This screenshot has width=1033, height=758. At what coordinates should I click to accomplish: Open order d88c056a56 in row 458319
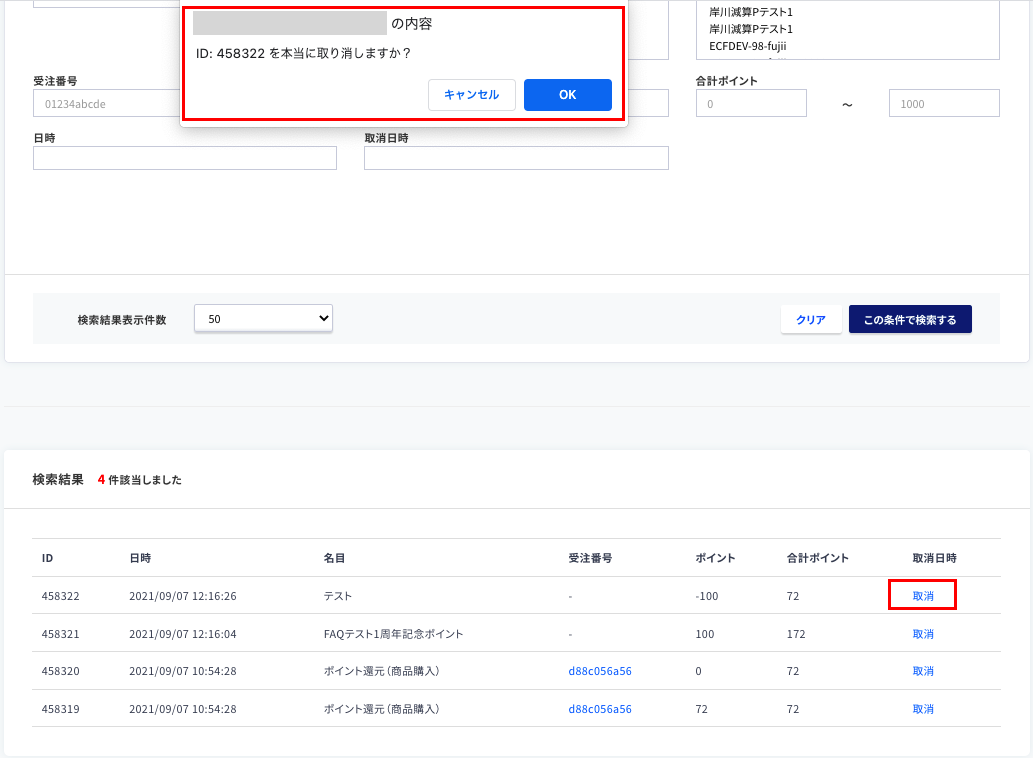[599, 709]
